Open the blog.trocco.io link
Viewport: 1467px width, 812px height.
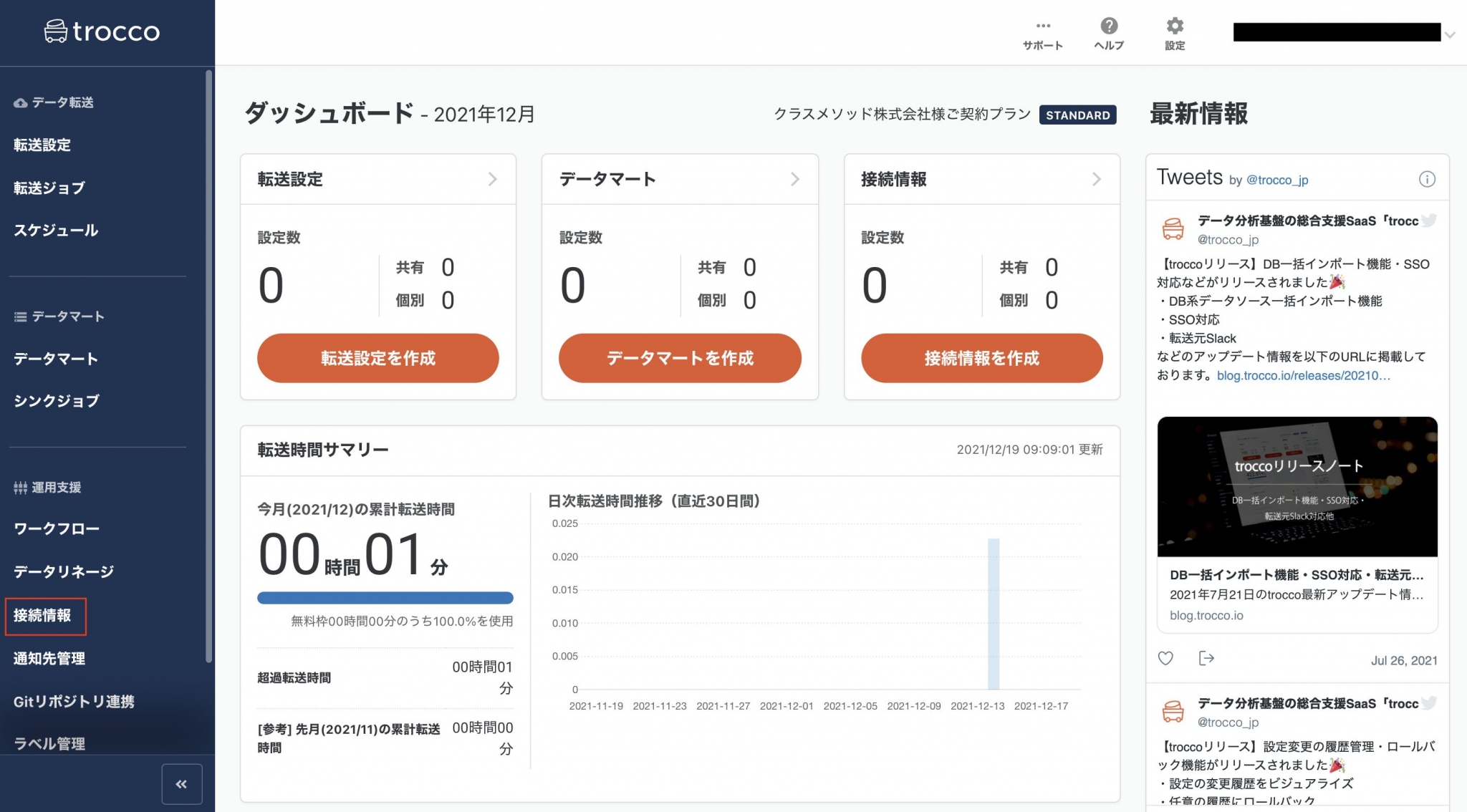pyautogui.click(x=1206, y=615)
